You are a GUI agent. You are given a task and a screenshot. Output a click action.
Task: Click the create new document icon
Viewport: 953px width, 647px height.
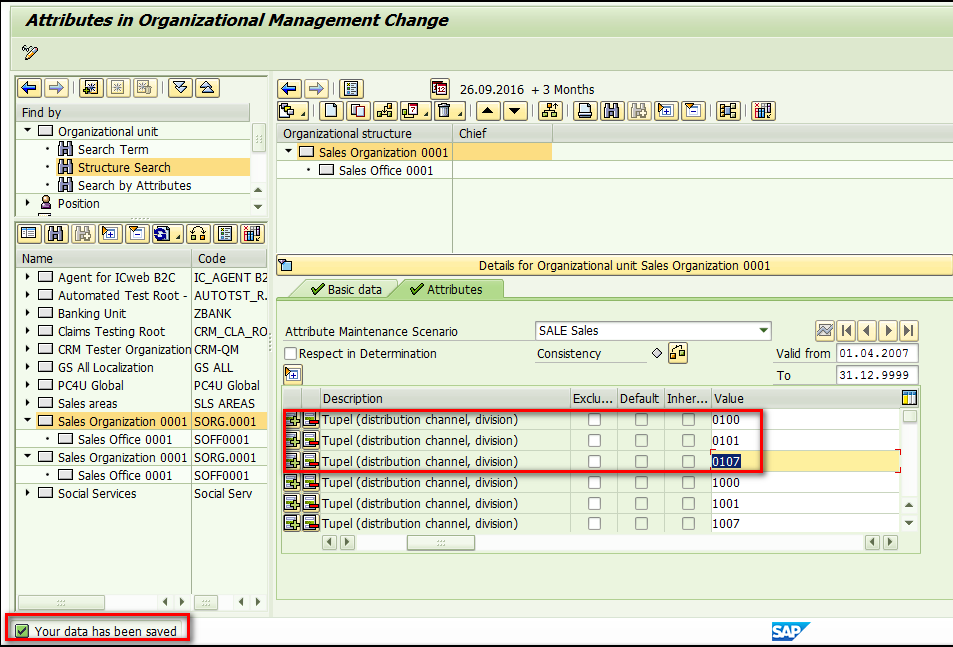[329, 111]
